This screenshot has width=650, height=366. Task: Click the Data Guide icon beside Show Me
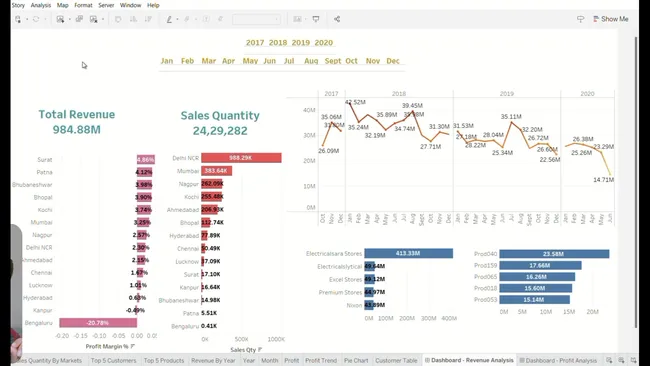click(x=580, y=19)
